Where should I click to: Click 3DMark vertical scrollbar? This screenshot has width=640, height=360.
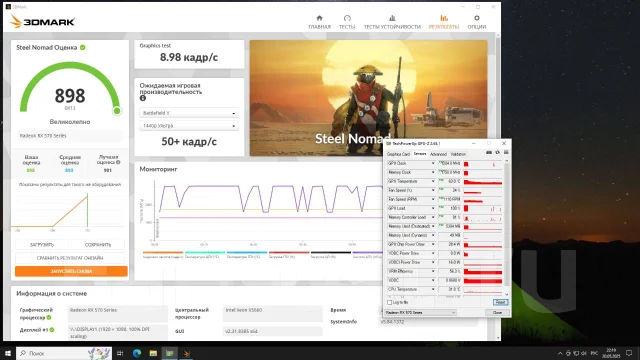498,187
